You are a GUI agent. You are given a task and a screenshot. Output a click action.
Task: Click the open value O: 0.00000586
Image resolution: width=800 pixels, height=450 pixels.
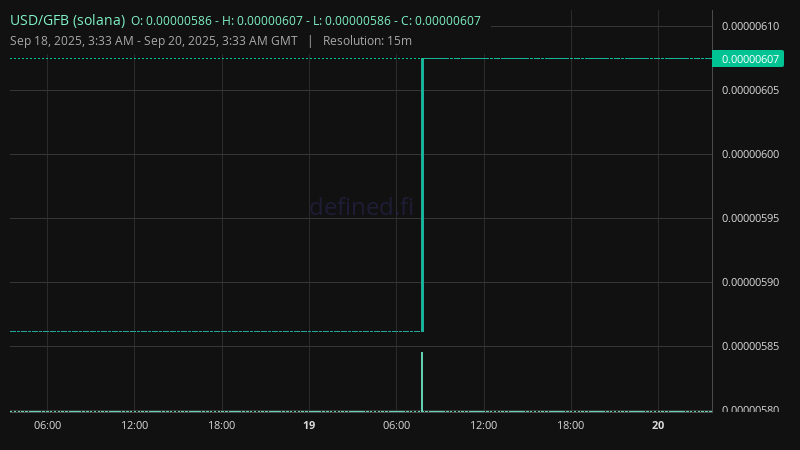171,21
